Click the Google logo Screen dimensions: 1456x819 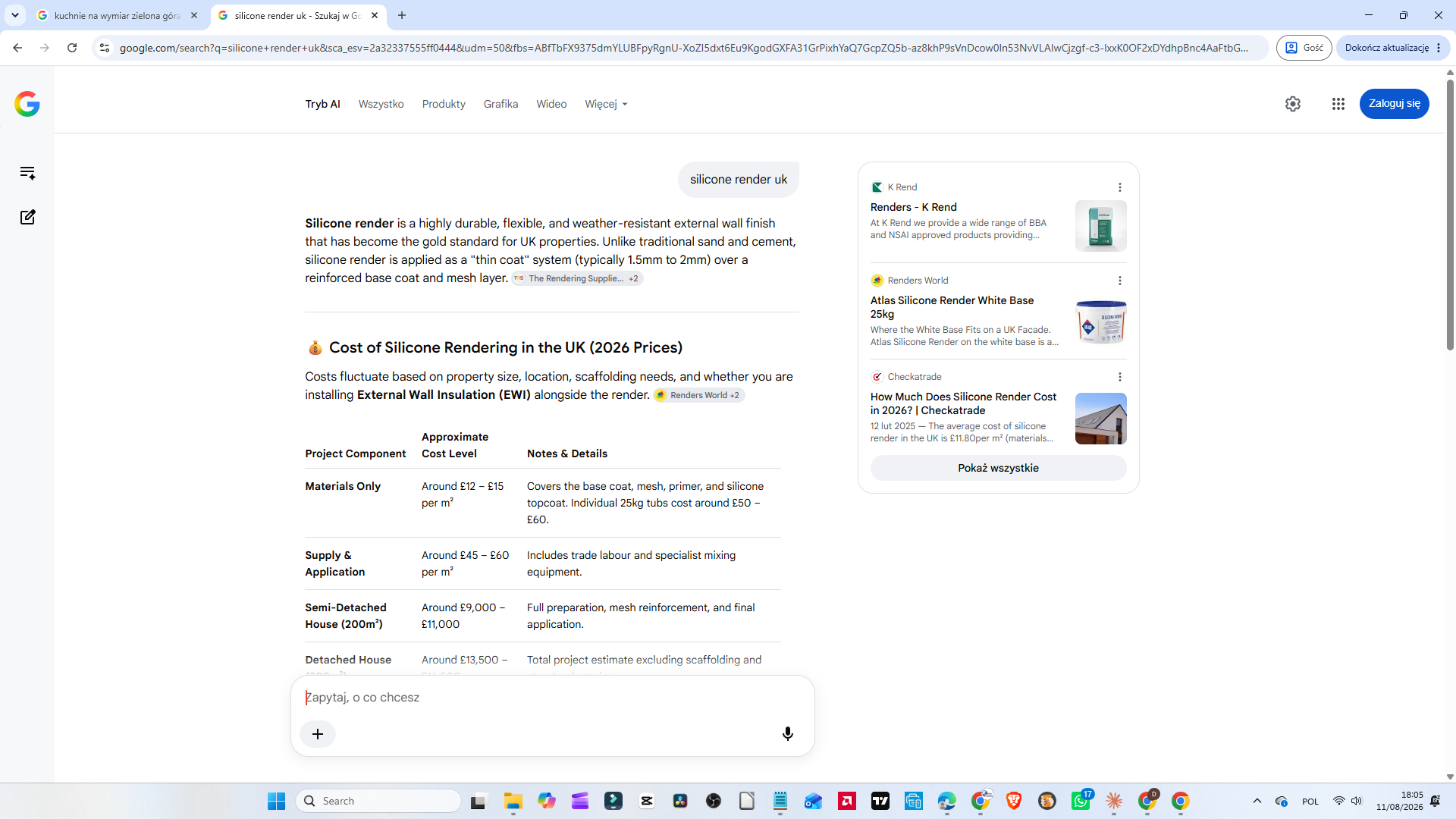click(27, 104)
